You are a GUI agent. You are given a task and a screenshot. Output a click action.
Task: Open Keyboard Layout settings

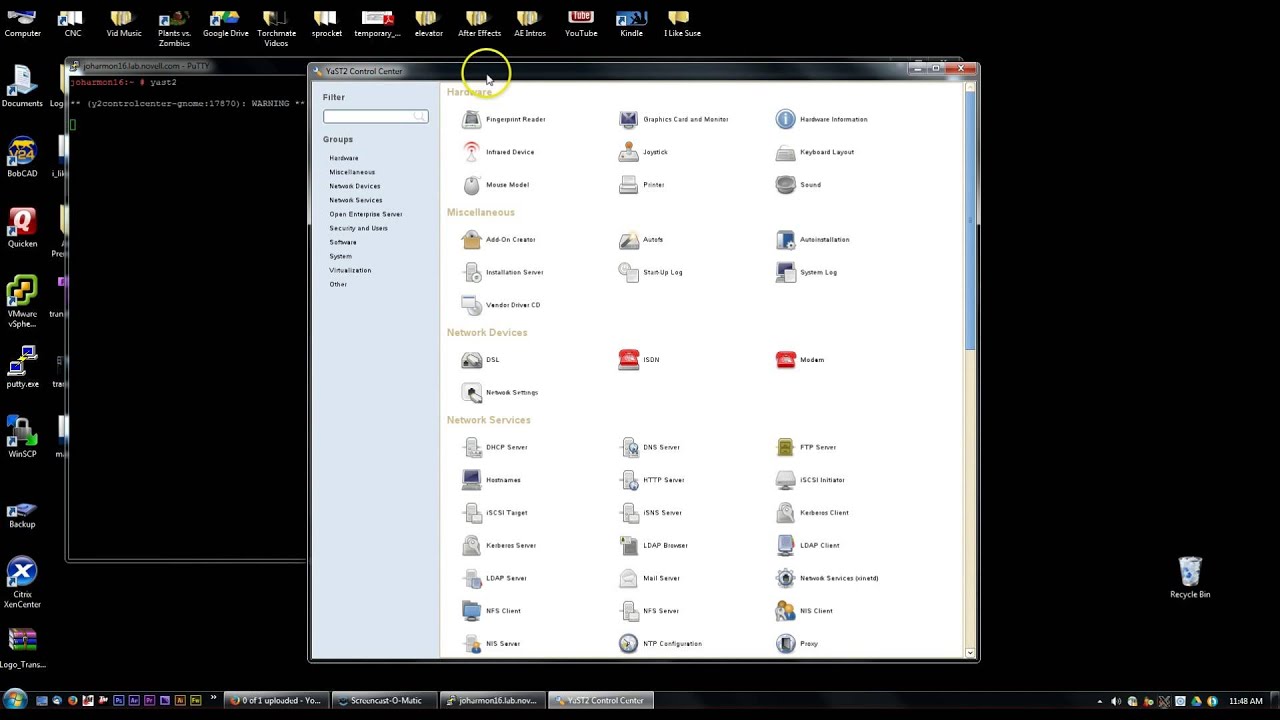click(x=815, y=152)
